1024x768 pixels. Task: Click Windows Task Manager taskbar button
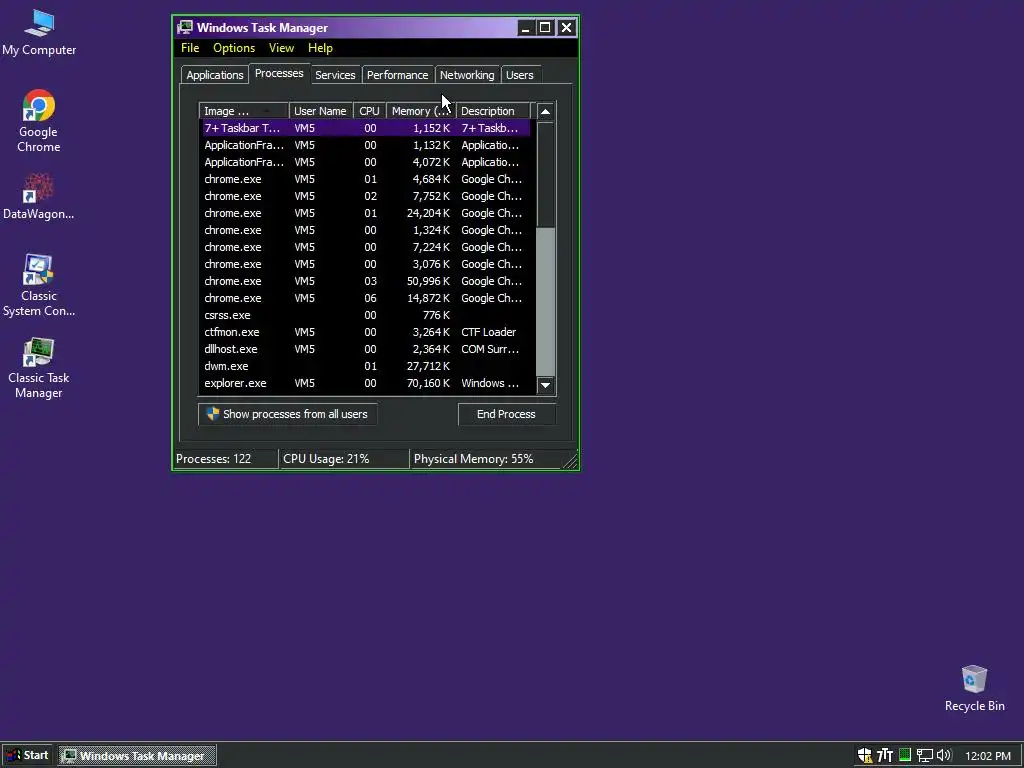(137, 756)
